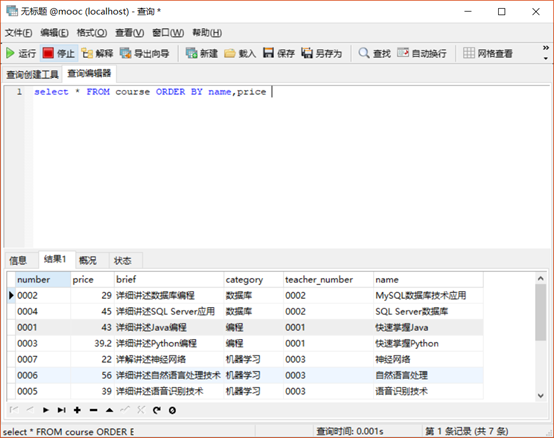554x438 pixels.
Task: Click the next record navigation arrow
Action: (46, 410)
